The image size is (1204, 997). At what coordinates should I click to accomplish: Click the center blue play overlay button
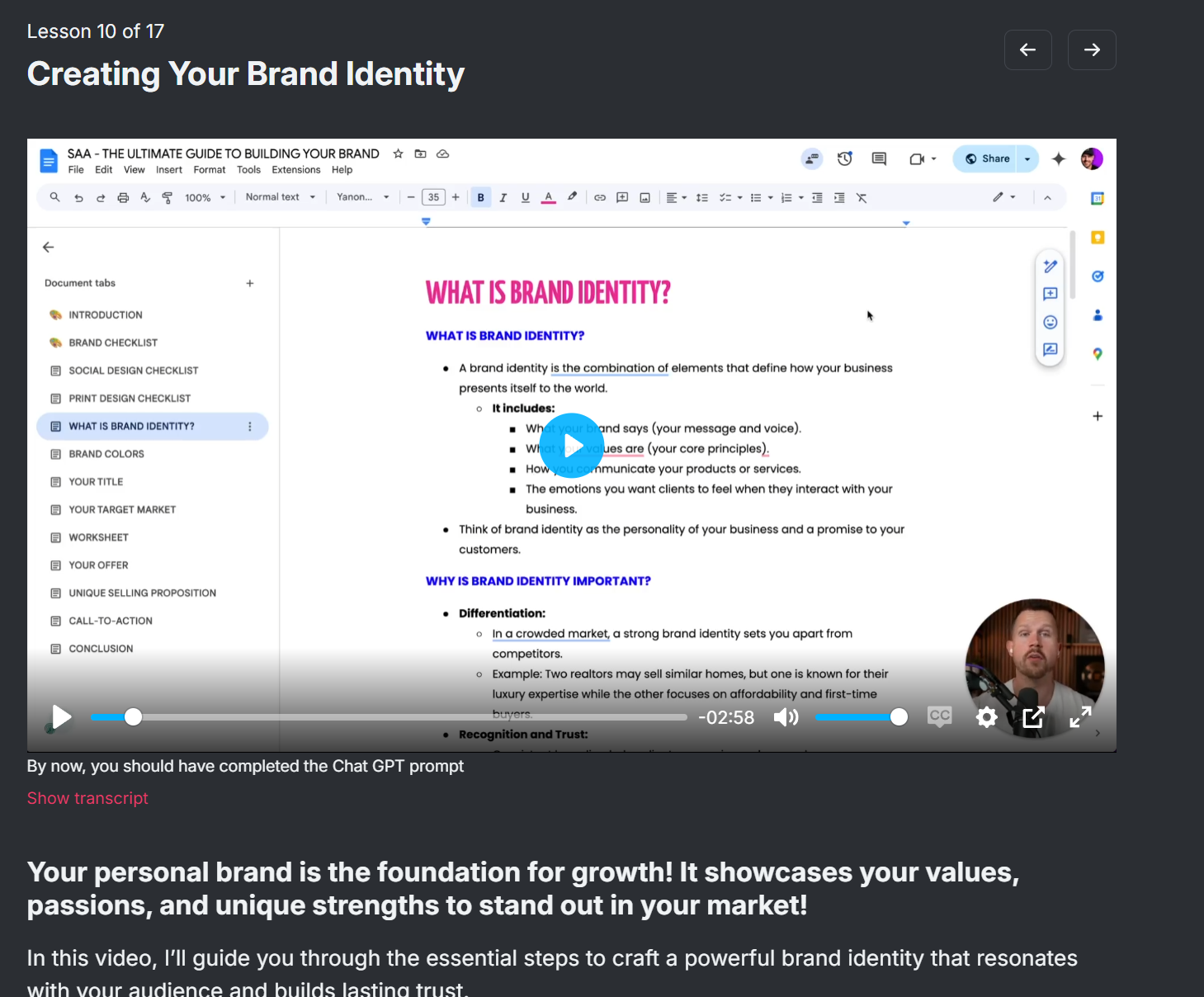572,446
